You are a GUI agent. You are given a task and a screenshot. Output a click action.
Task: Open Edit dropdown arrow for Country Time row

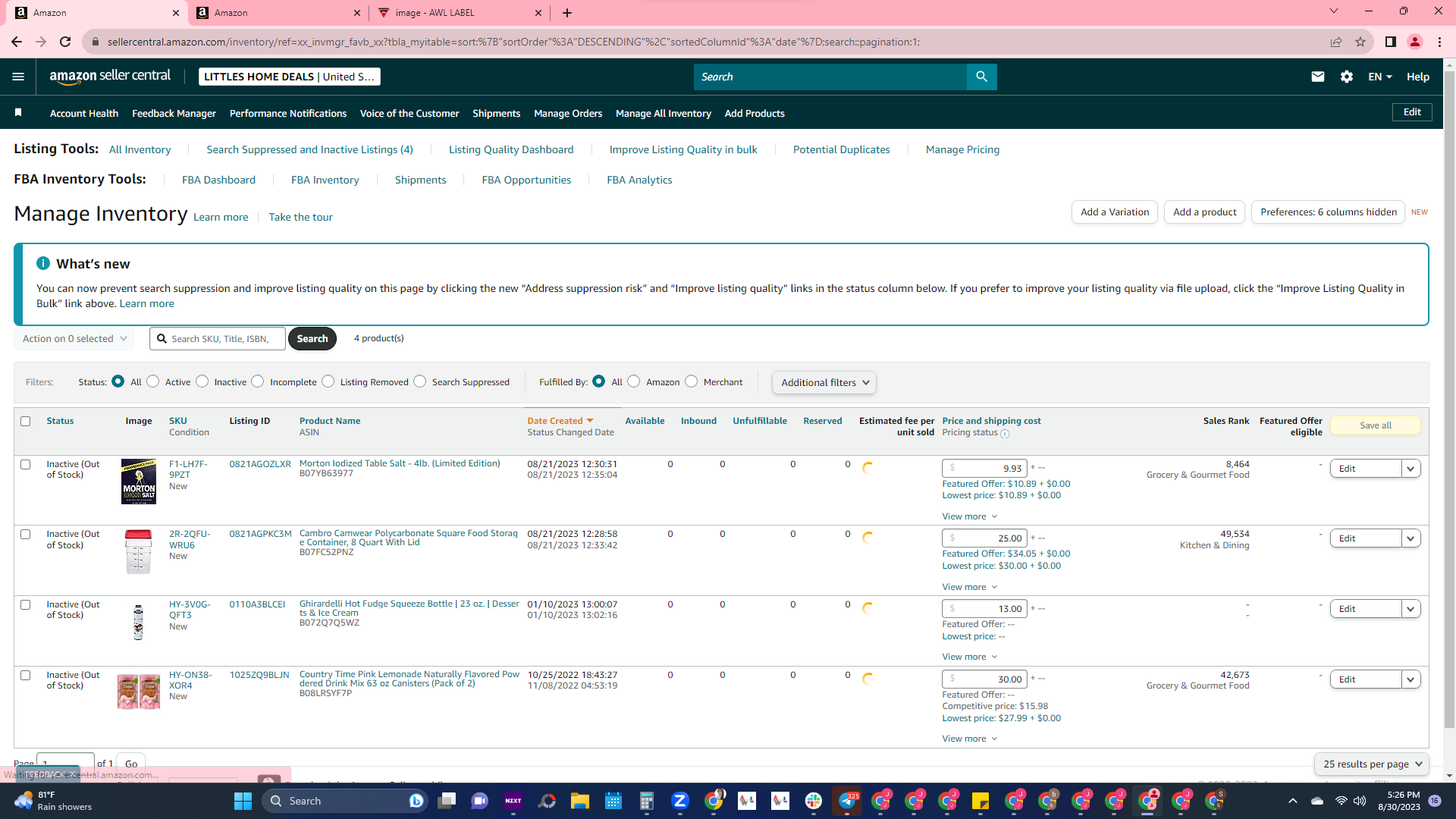pyautogui.click(x=1410, y=679)
